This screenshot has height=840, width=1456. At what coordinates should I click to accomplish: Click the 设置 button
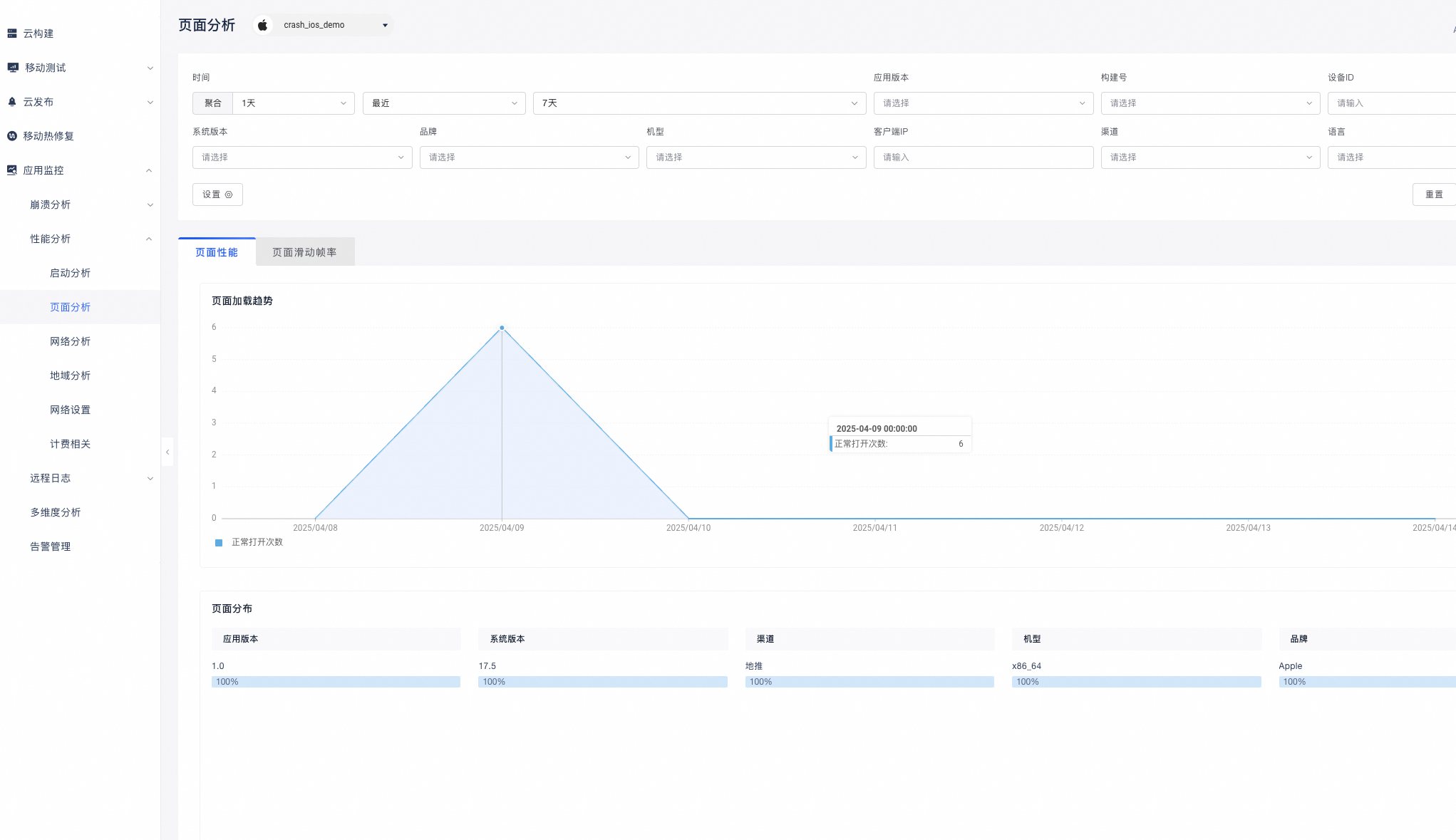217,195
